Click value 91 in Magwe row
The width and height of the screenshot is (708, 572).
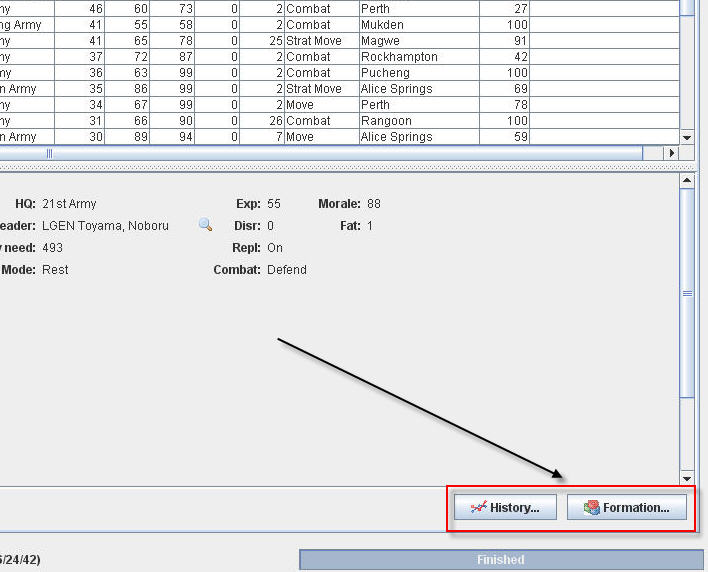pyautogui.click(x=504, y=41)
